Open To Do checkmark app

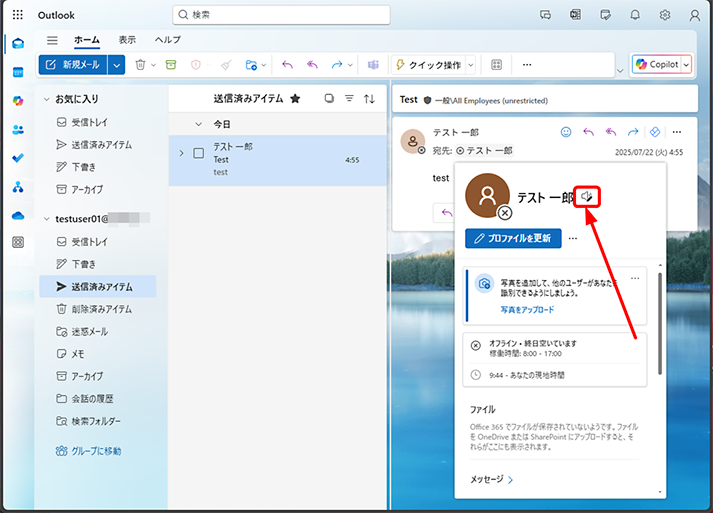click(x=18, y=158)
